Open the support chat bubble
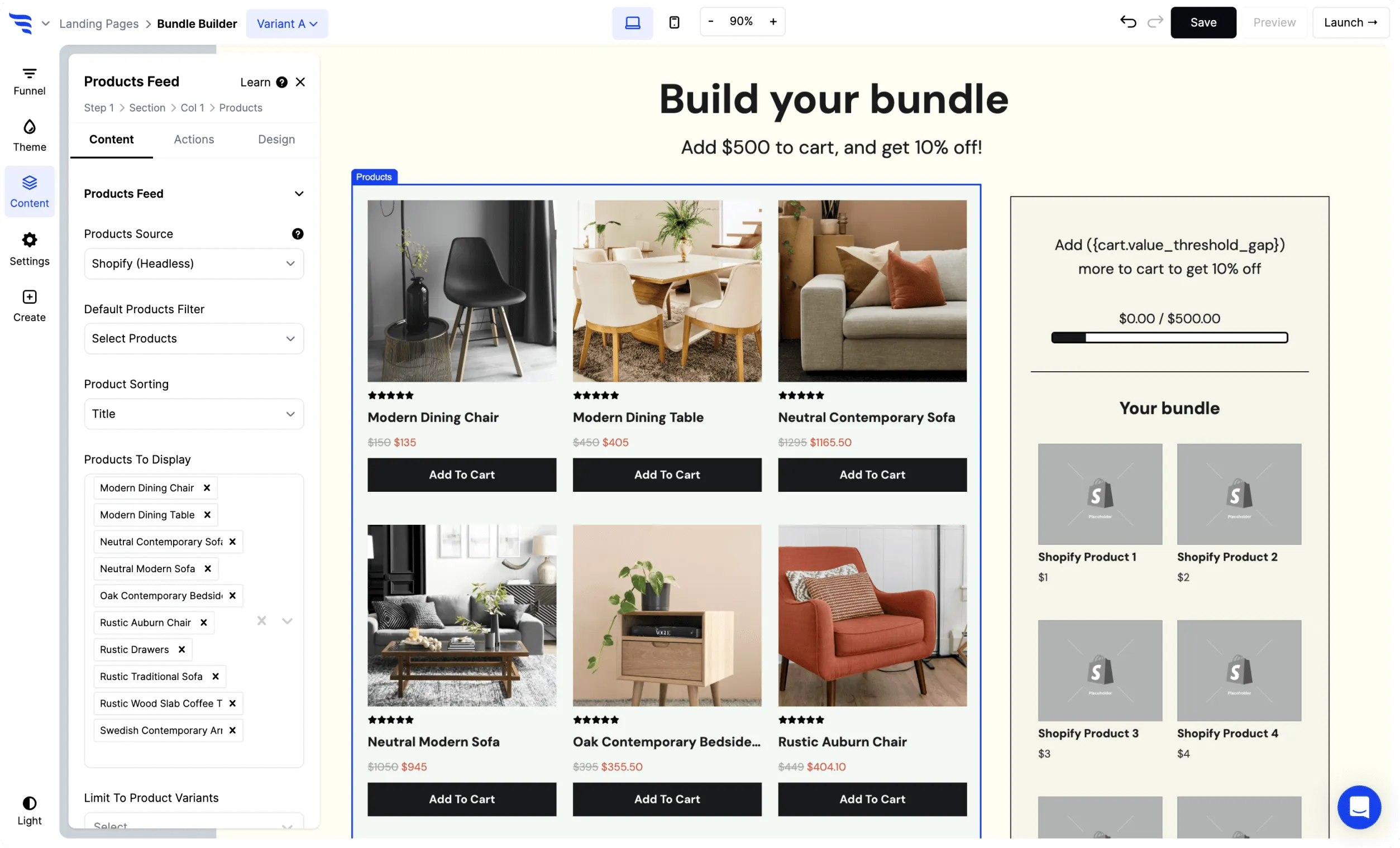 click(1359, 807)
